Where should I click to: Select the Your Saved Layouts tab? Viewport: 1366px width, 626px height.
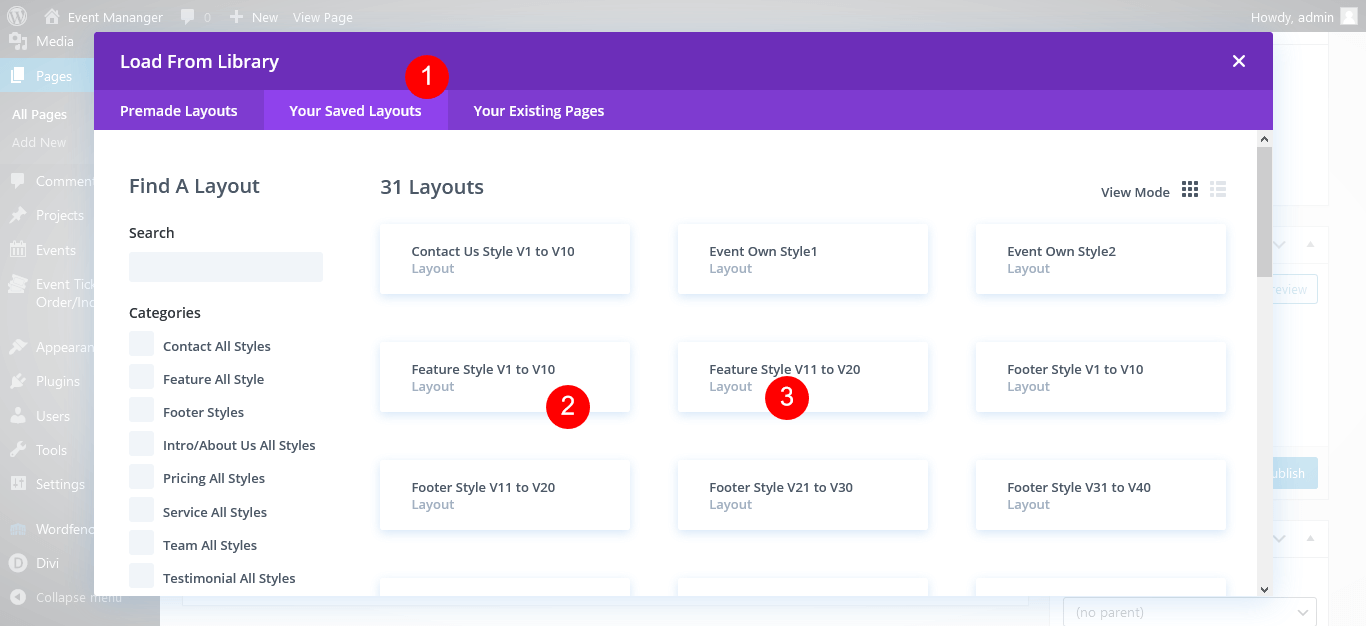[x=355, y=110]
